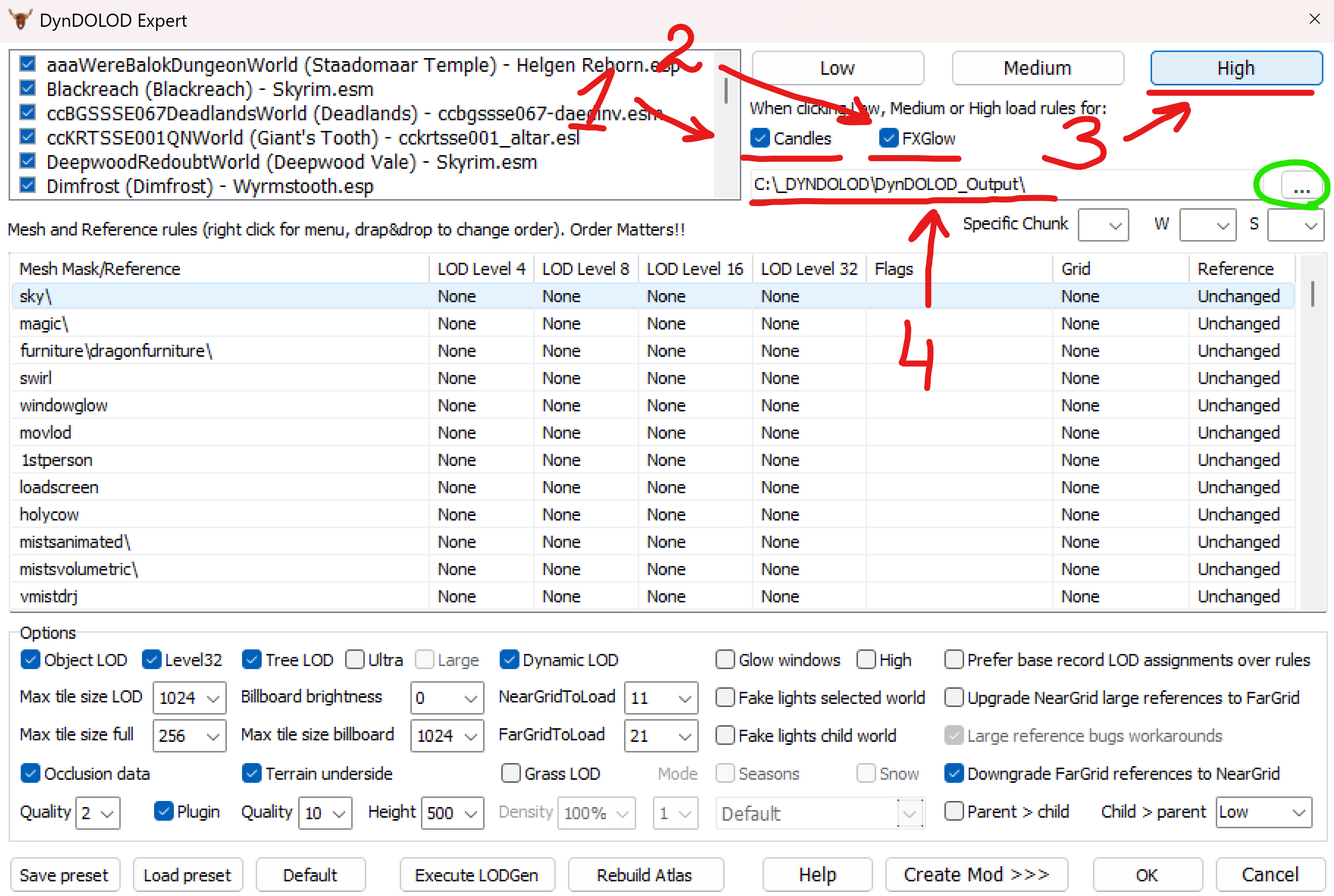Screen dimensions: 1334x896
Task: Toggle Ultra tree LOD checkbox
Action: click(355, 660)
